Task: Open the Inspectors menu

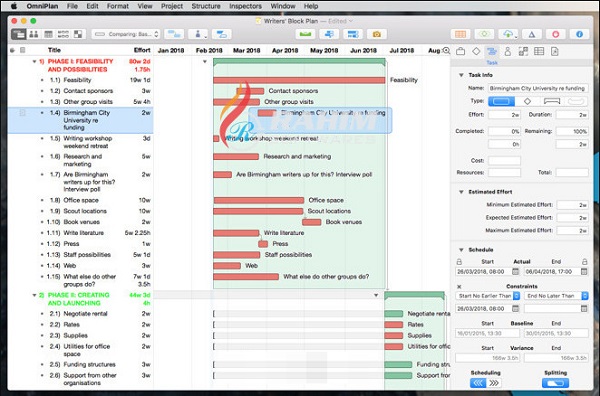Action: coord(245,6)
